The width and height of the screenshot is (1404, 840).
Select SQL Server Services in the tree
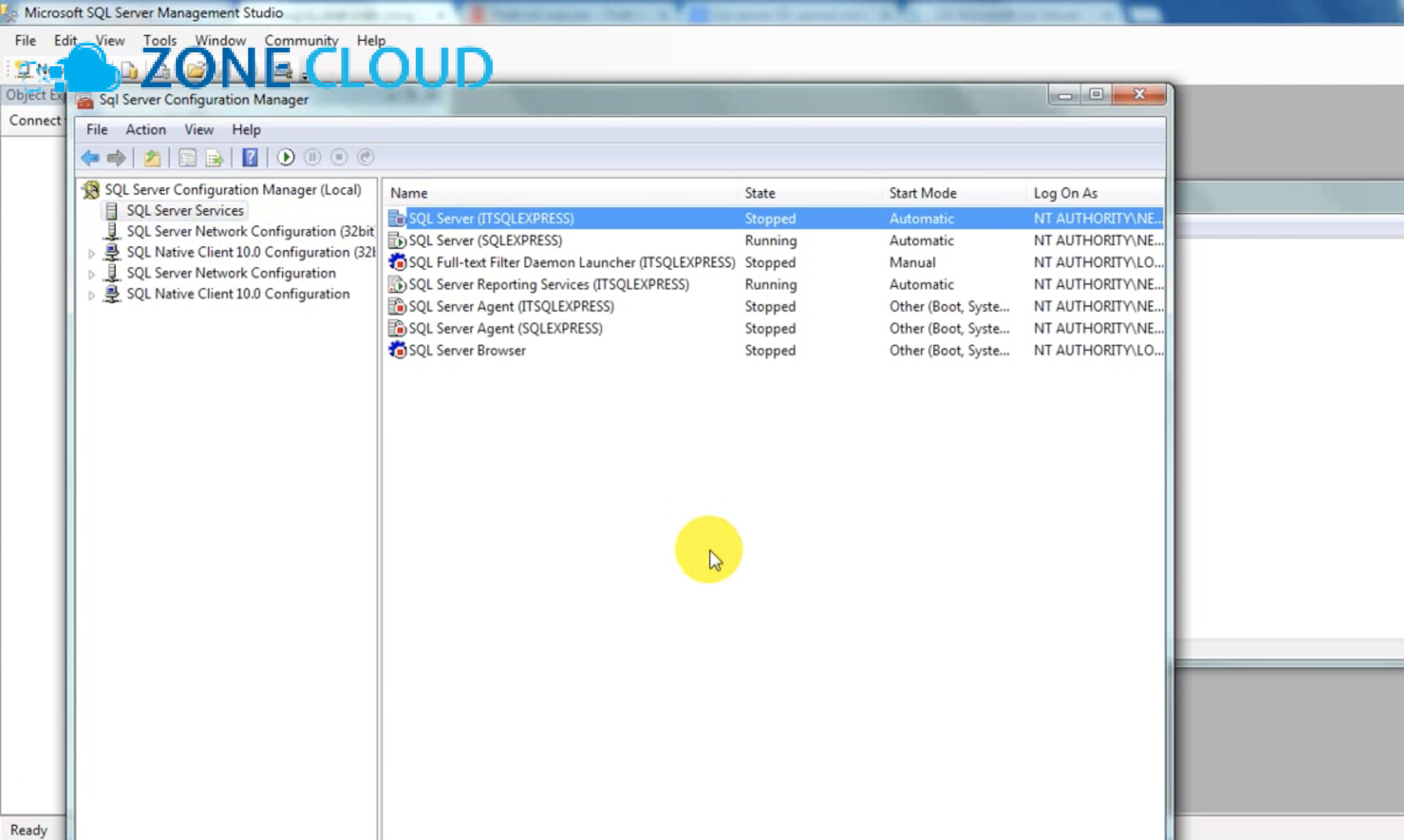pyautogui.click(x=185, y=211)
